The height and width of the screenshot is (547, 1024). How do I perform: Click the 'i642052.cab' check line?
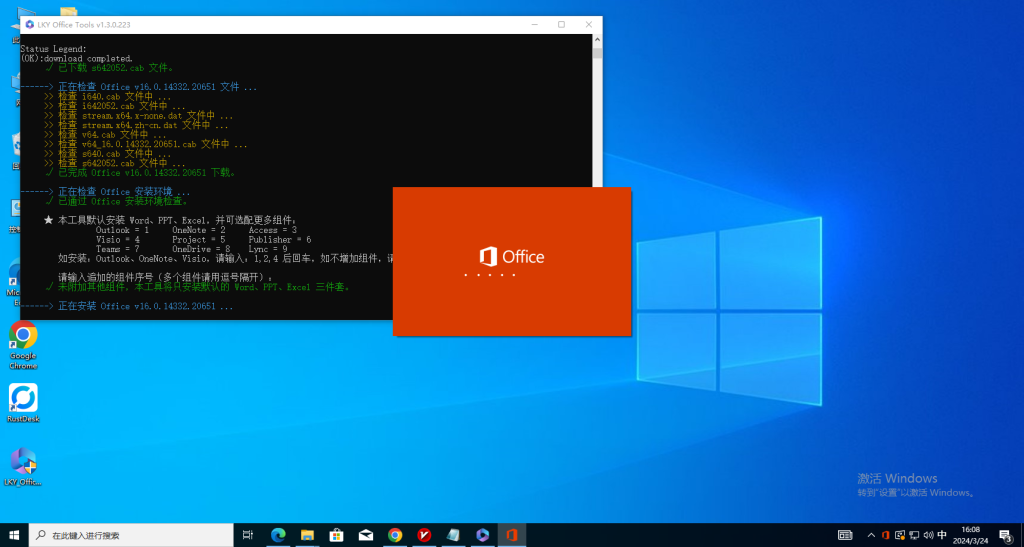click(115, 106)
